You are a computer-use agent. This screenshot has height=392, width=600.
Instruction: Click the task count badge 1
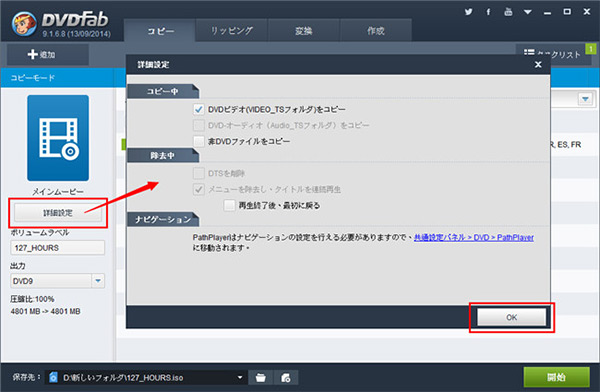pos(591,49)
